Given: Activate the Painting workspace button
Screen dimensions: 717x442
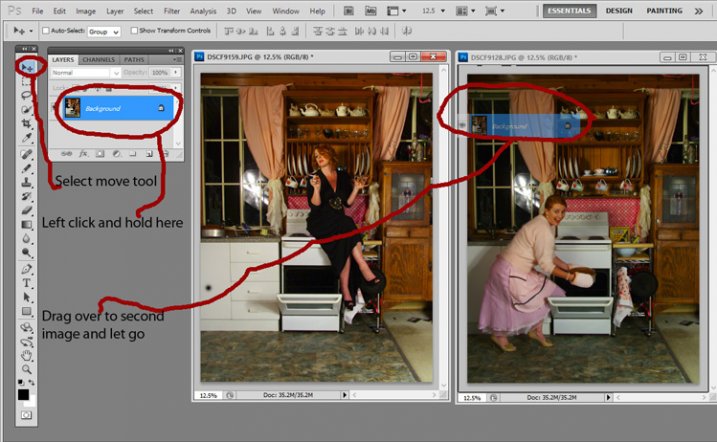Looking at the screenshot, I should point(664,11).
